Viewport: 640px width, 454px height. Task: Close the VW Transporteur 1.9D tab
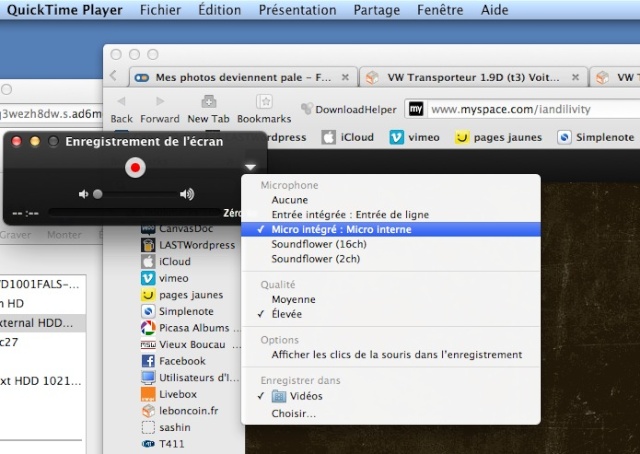click(x=576, y=77)
